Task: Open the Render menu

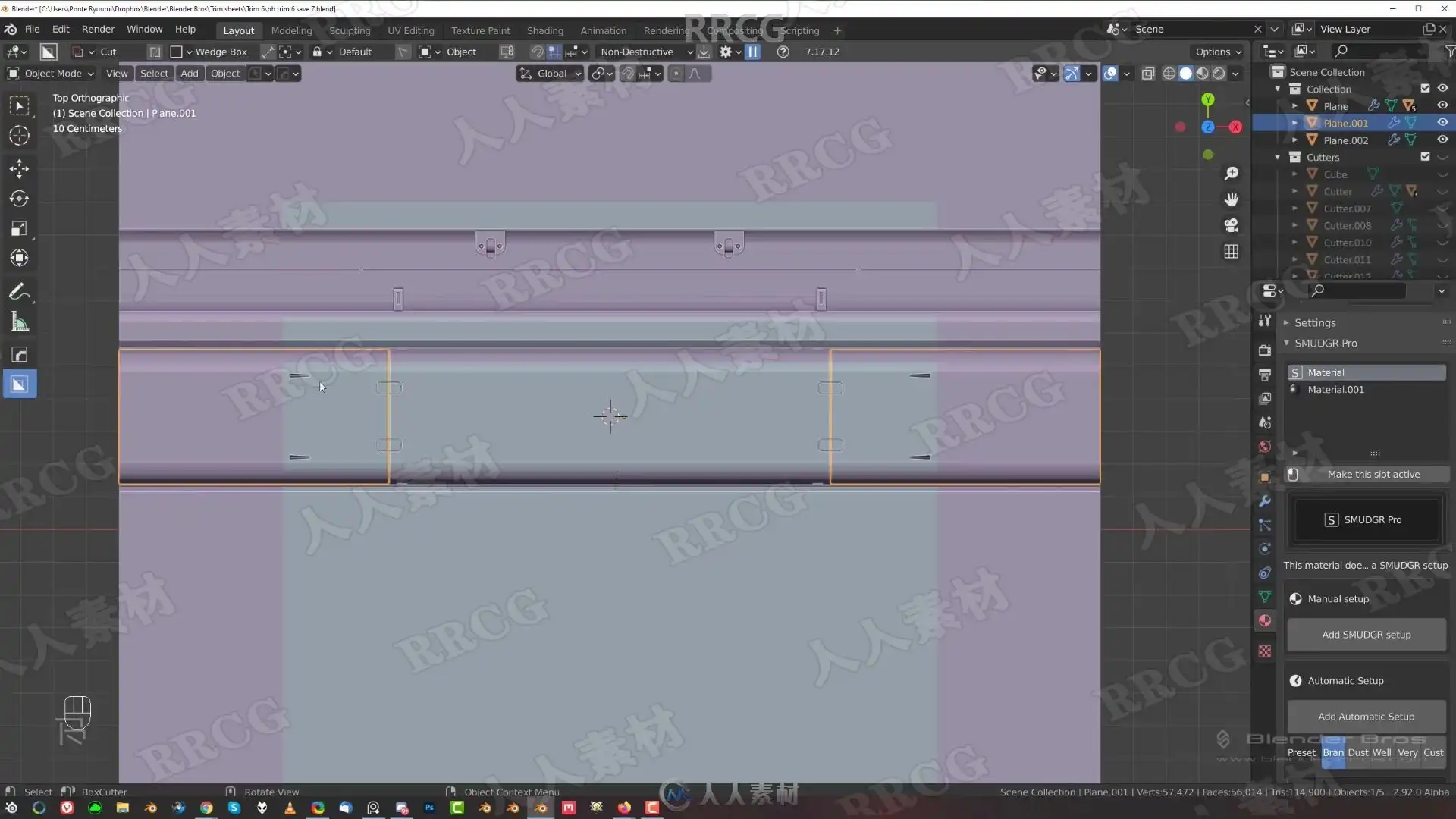Action: pyautogui.click(x=98, y=29)
